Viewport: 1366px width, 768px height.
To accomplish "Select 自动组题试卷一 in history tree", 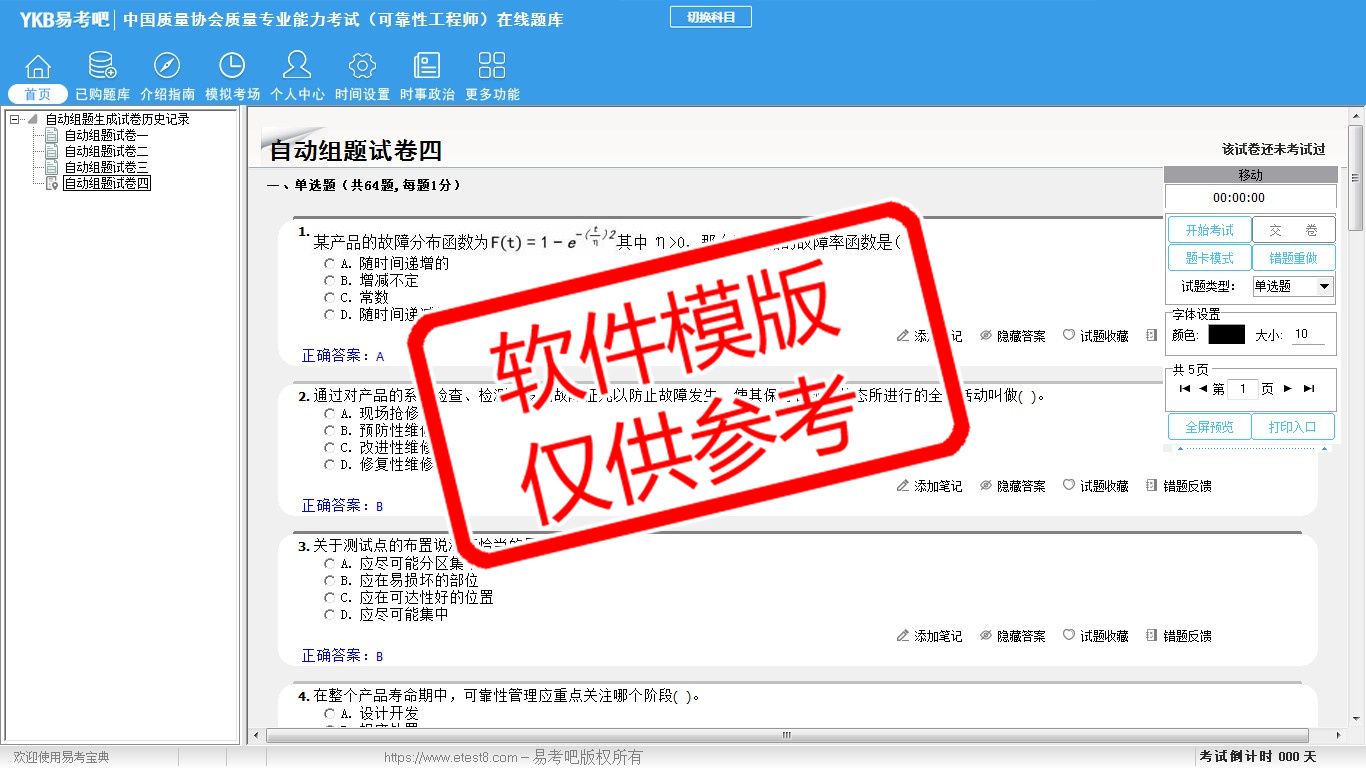I will (x=106, y=136).
